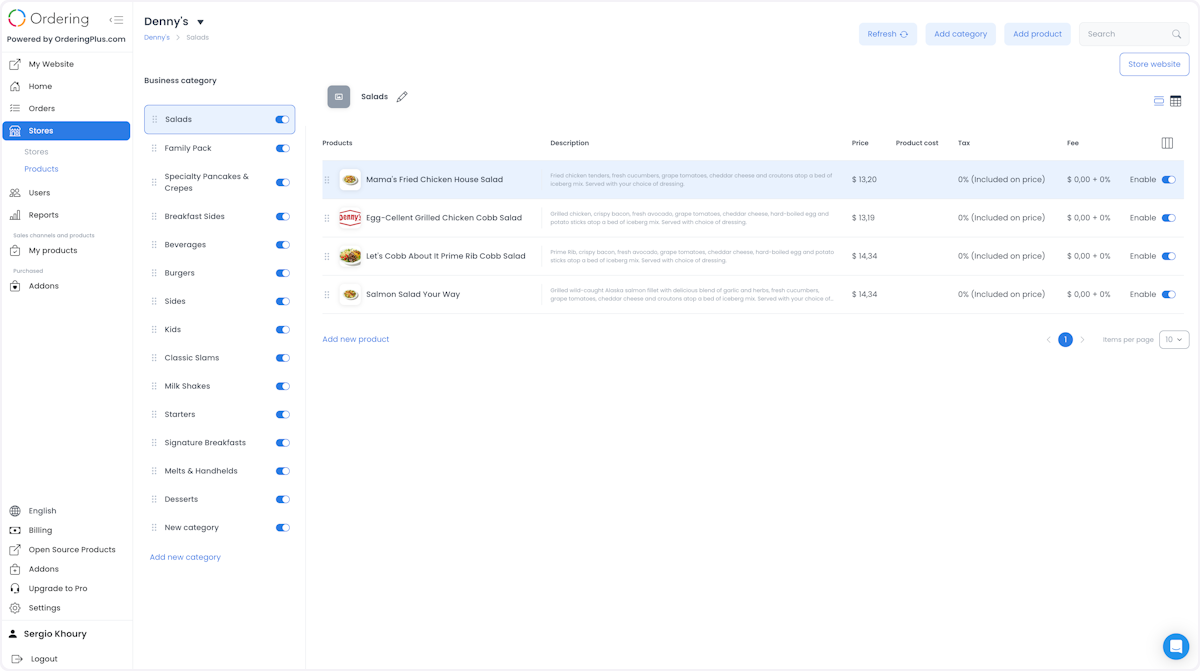Screen dimensions: 1200x671
Task: Click the Denny's breadcrumb link
Action: 157,38
